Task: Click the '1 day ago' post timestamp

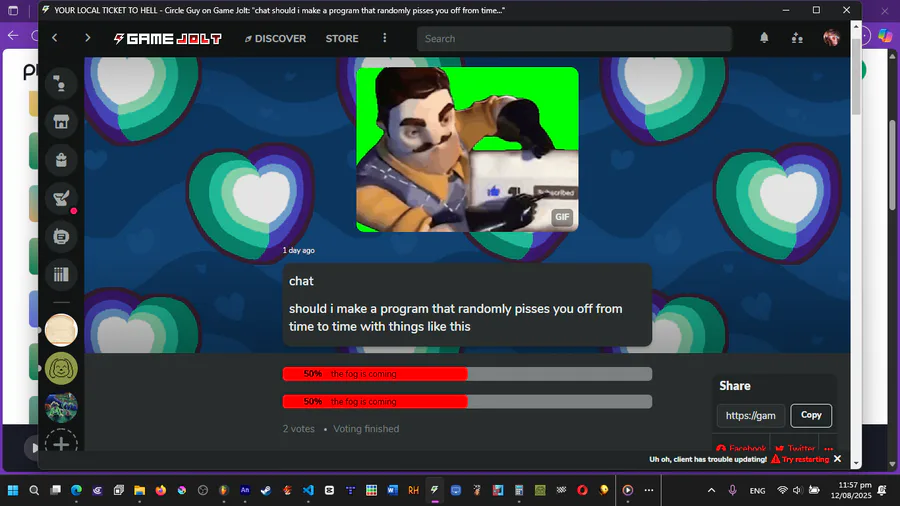Action: coord(298,250)
